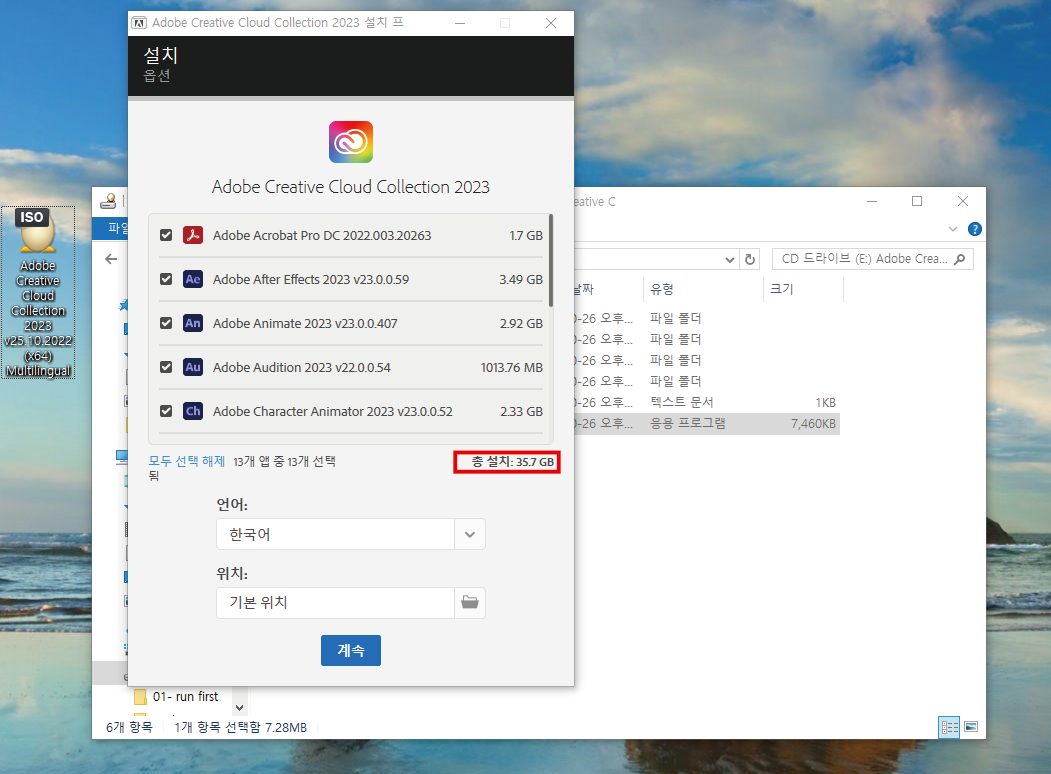Open folder browse icon next to 기본 위치
Image resolution: width=1051 pixels, height=774 pixels.
(470, 602)
